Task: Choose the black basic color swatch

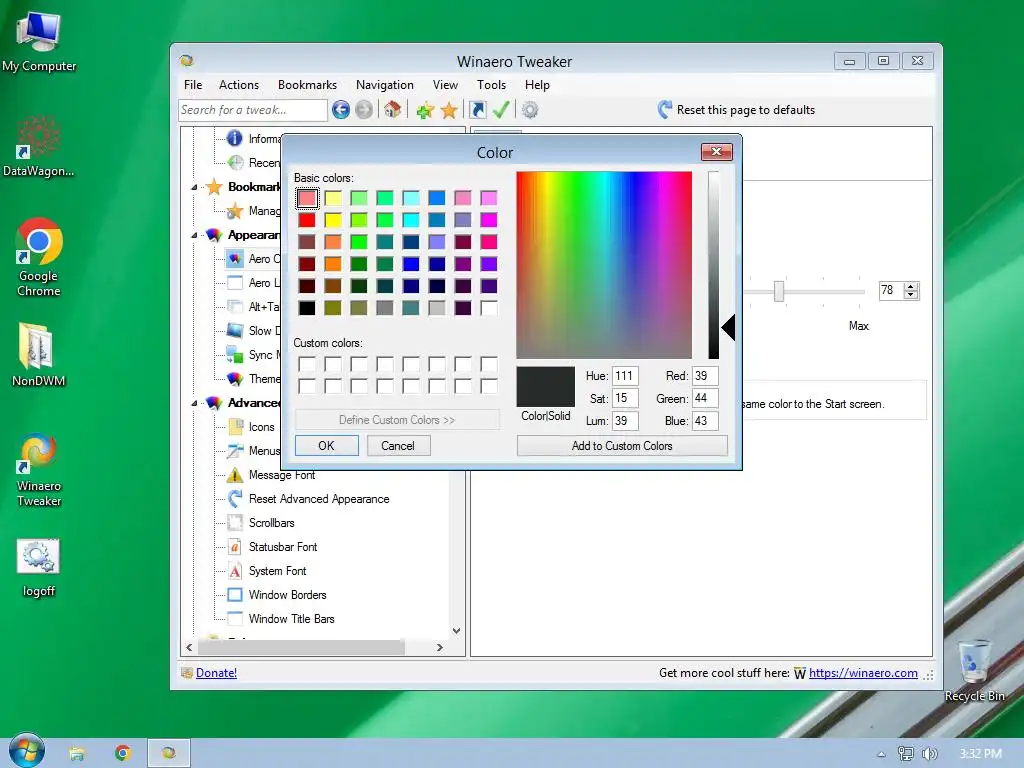Action: [307, 308]
